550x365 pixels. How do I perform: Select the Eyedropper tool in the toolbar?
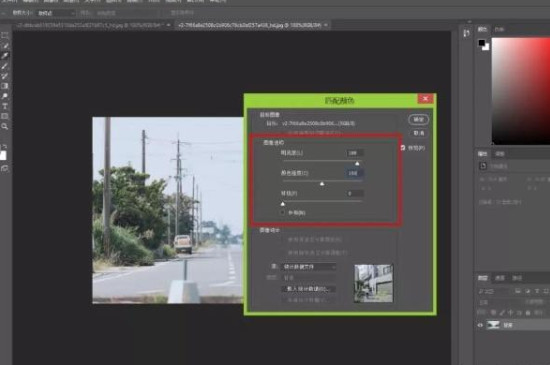[5, 56]
